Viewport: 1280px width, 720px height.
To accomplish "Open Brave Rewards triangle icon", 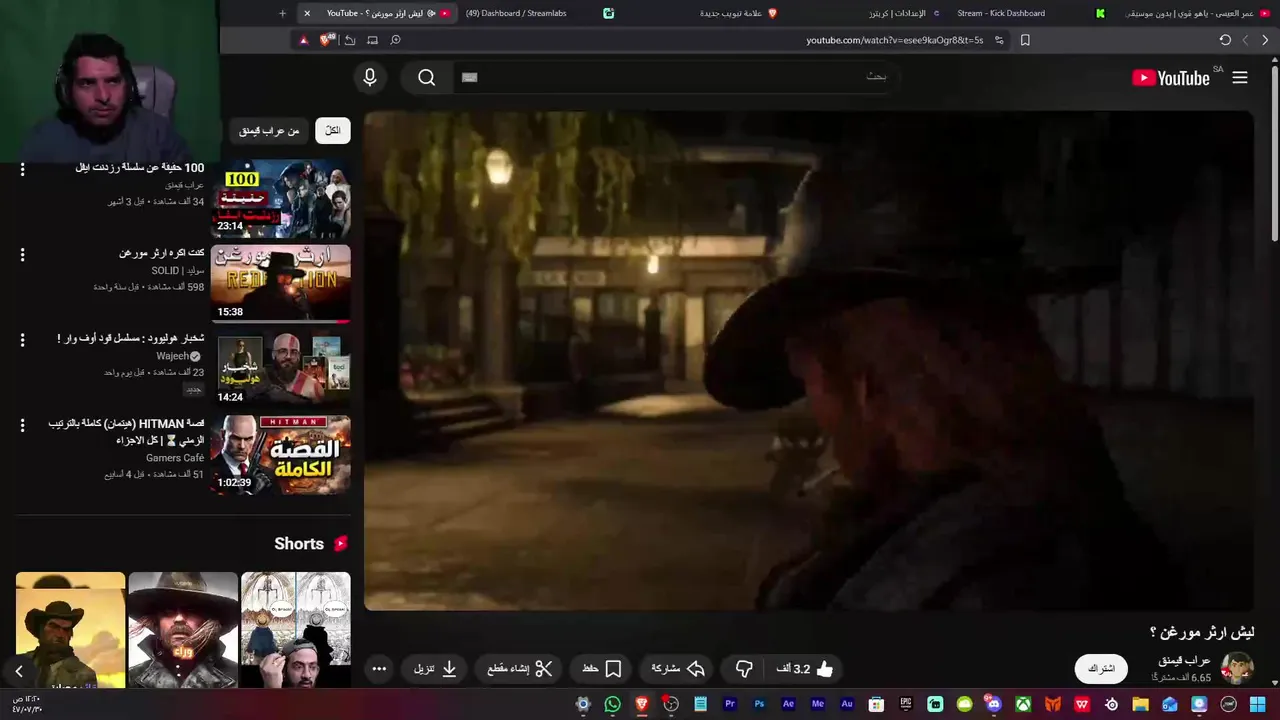I will (304, 40).
